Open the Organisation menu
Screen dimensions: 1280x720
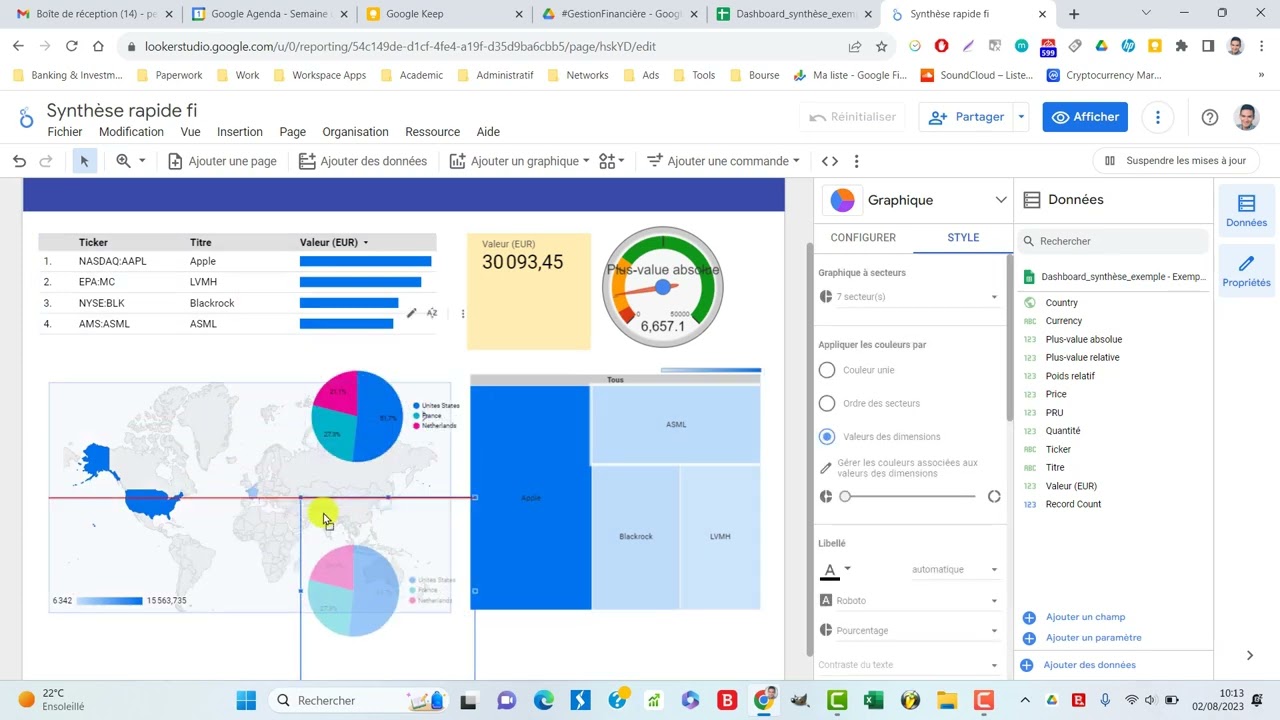point(355,132)
